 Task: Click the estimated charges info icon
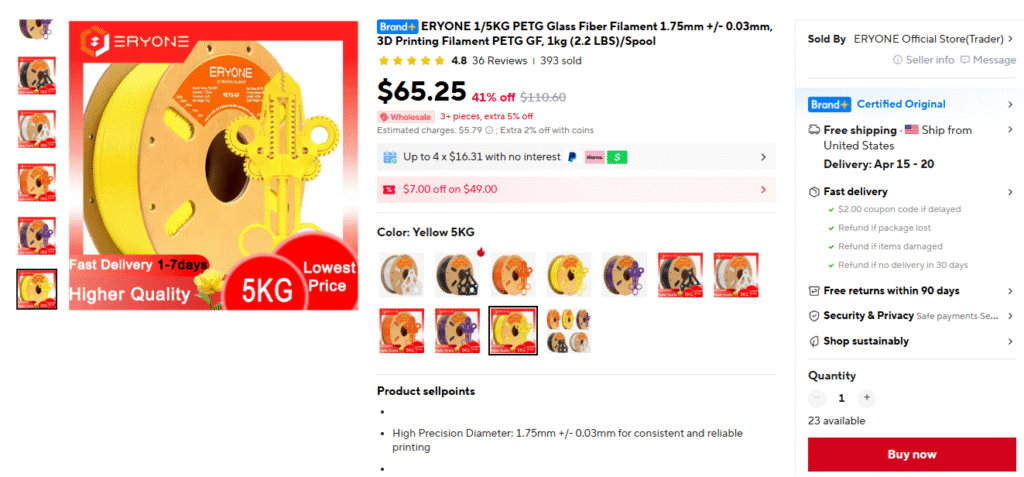489,130
